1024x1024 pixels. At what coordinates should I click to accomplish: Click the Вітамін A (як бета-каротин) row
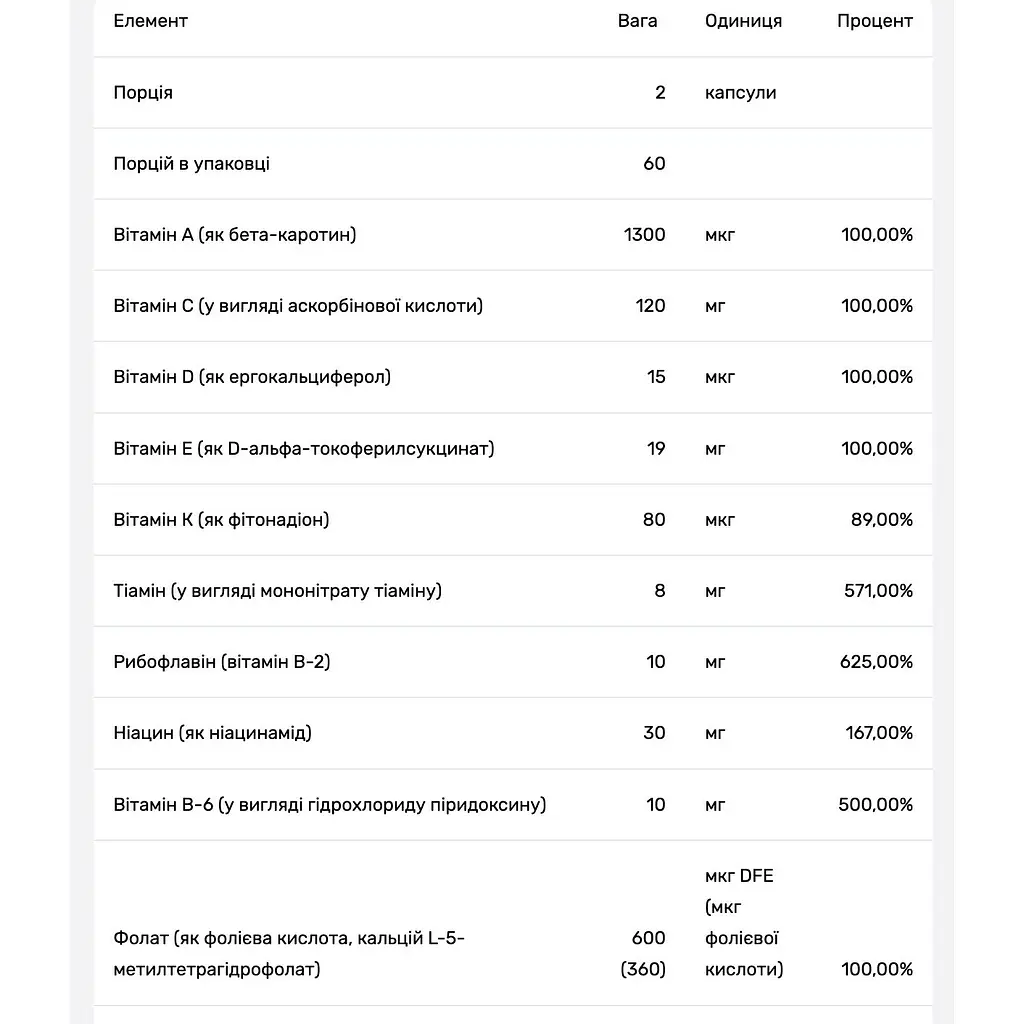pos(513,234)
